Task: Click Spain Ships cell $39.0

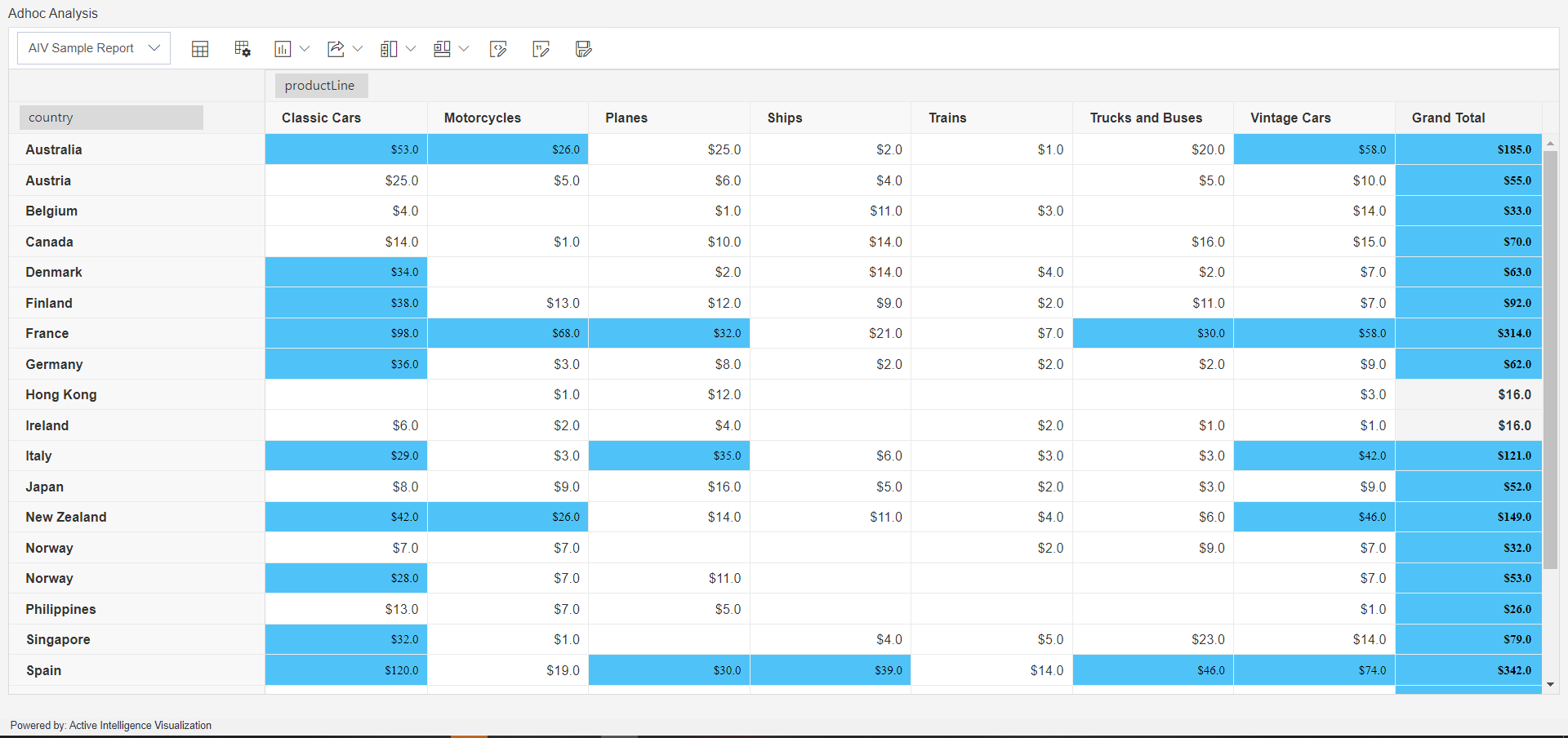Action: point(831,670)
